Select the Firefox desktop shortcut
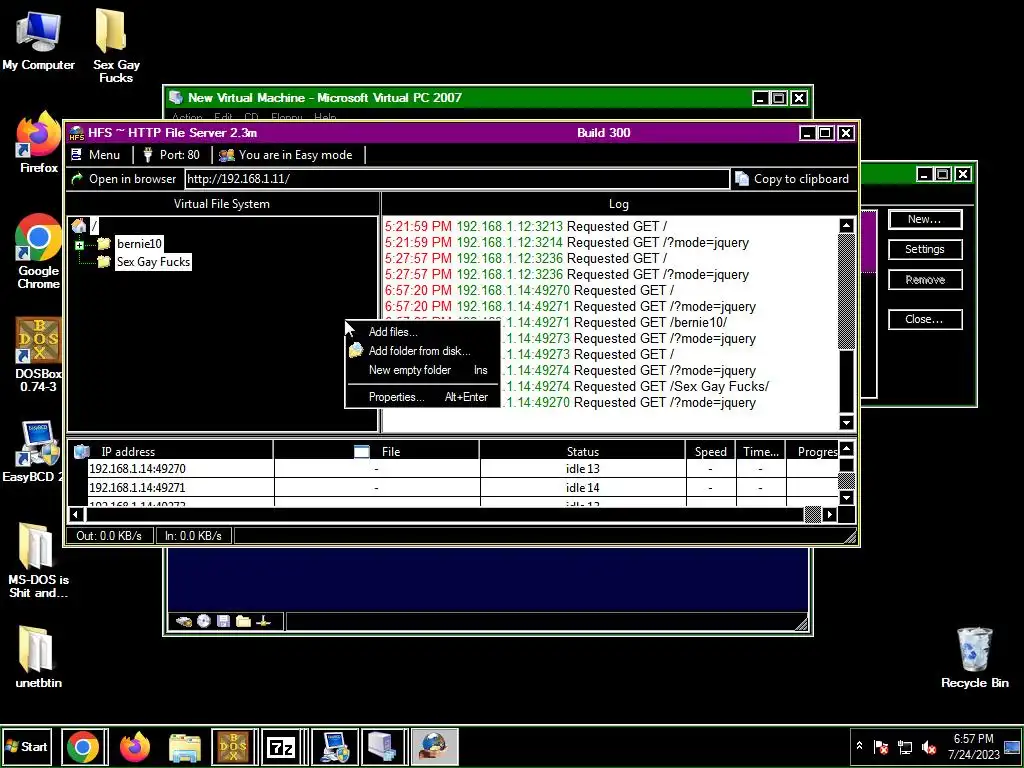The width and height of the screenshot is (1024, 768). click(39, 142)
